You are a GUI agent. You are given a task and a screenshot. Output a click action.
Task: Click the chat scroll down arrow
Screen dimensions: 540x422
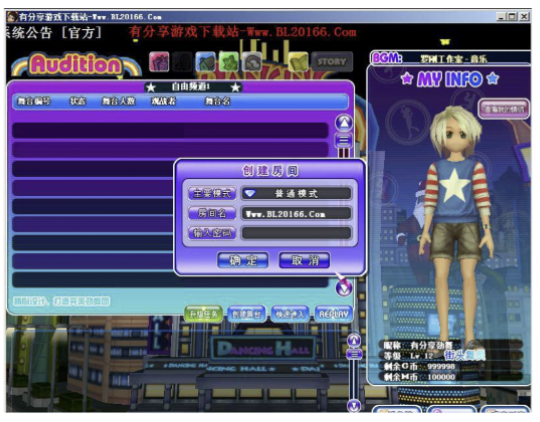coord(354,405)
